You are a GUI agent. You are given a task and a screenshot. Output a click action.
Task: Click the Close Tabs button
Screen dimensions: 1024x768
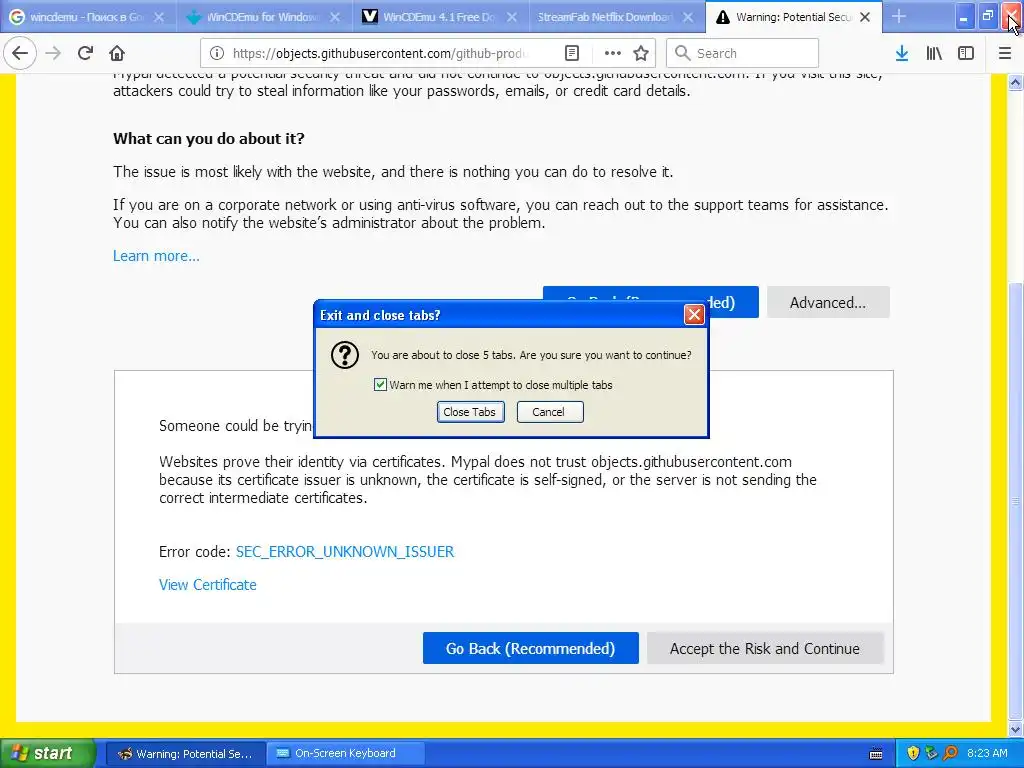pos(470,412)
